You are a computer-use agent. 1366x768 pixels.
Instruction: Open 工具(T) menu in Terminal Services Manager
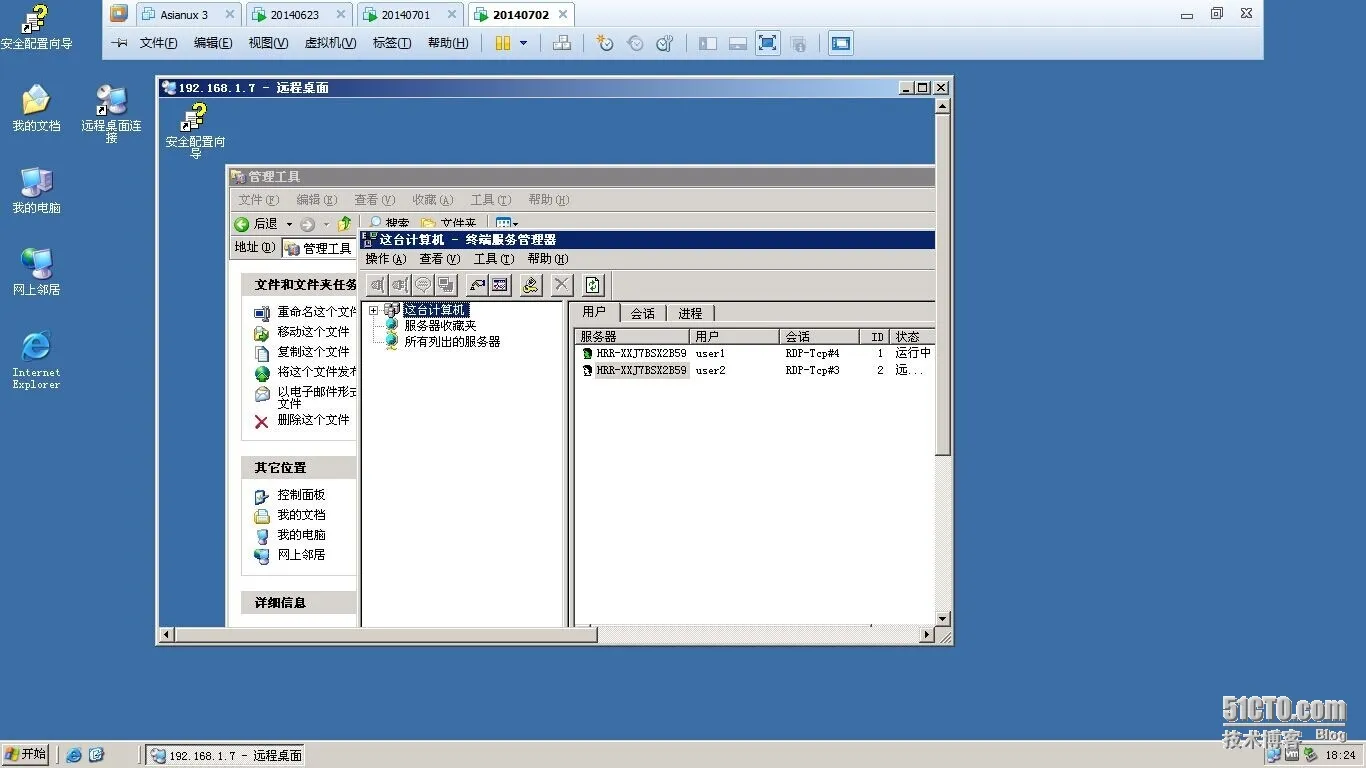click(493, 259)
